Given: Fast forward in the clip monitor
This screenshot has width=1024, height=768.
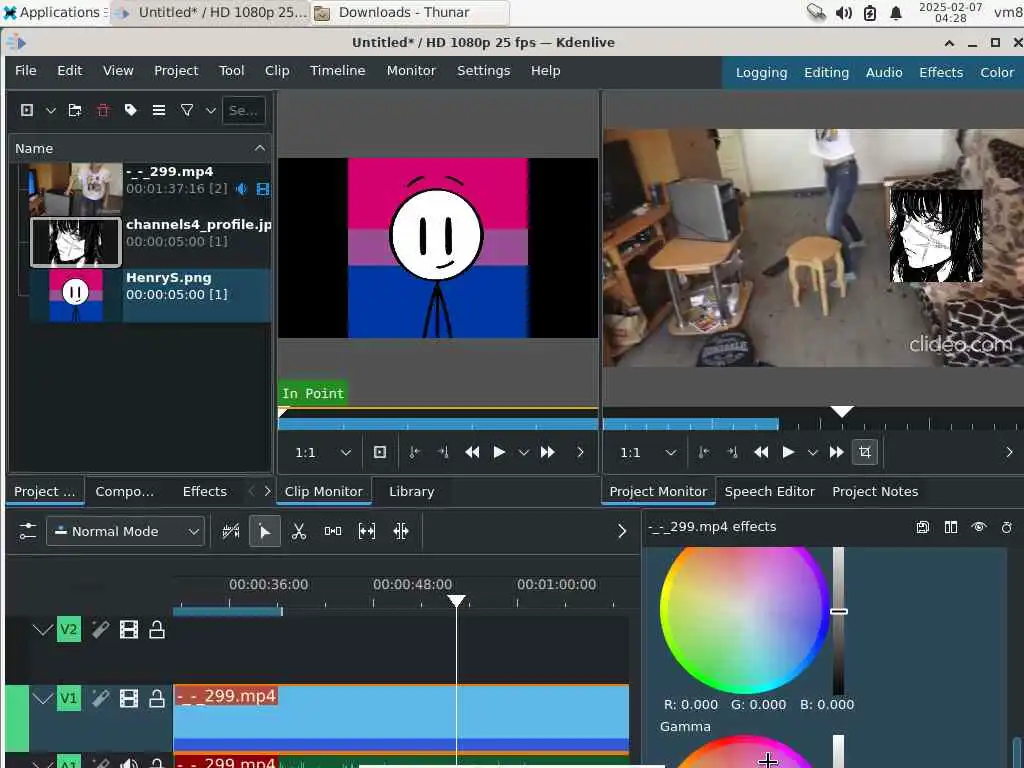Looking at the screenshot, I should (x=547, y=452).
